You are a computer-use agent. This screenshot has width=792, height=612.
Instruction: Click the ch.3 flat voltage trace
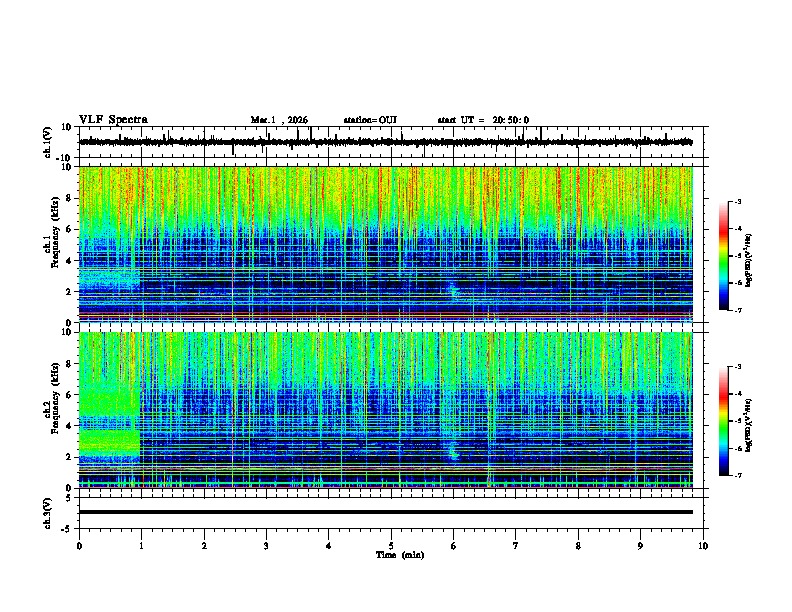point(386,512)
